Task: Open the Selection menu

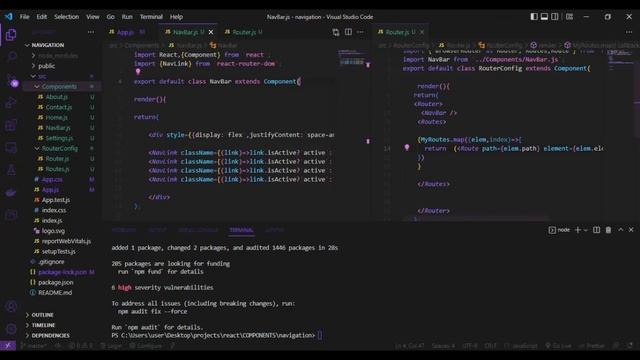Action: tap(67, 17)
